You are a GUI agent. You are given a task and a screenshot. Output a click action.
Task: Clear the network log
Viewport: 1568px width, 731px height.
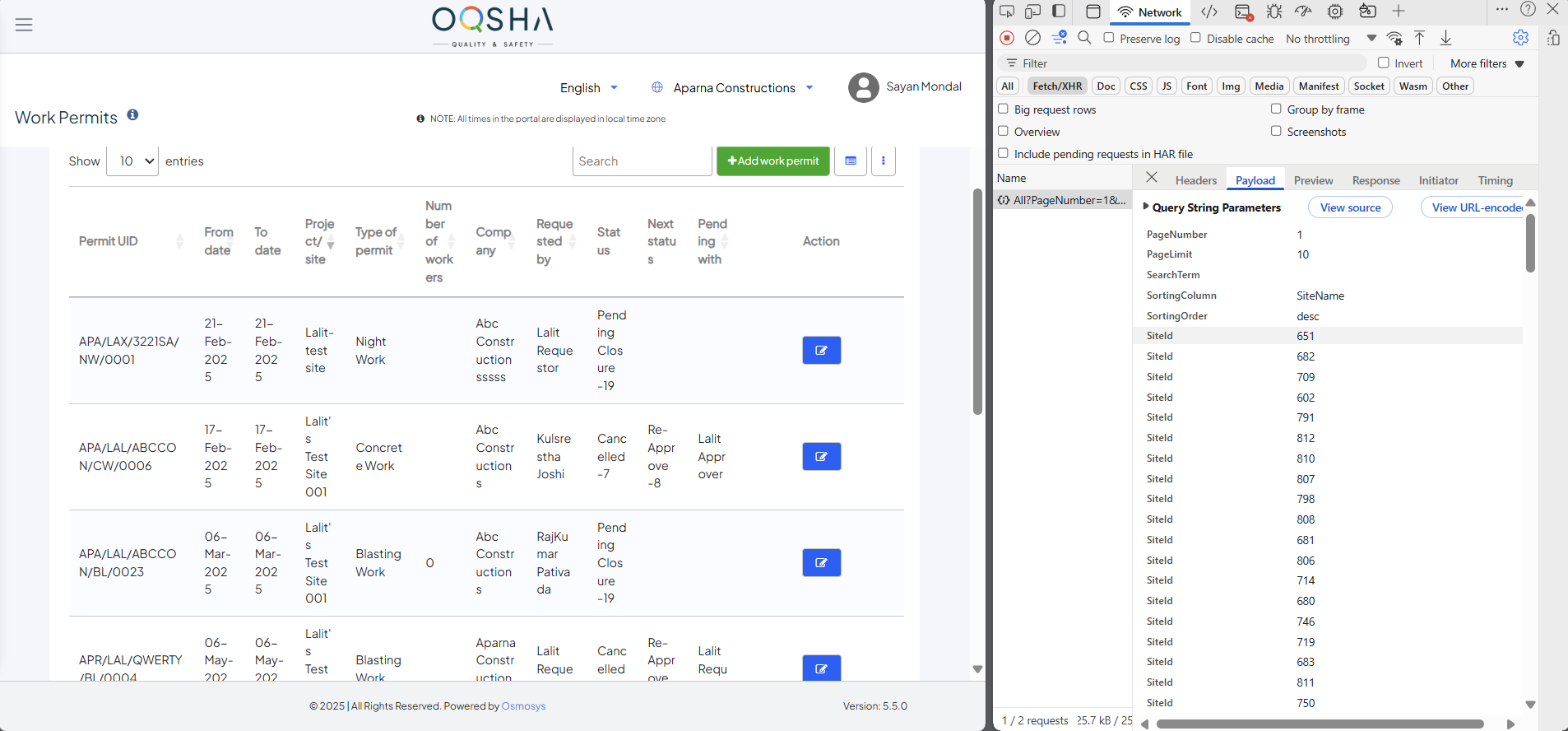1032,38
